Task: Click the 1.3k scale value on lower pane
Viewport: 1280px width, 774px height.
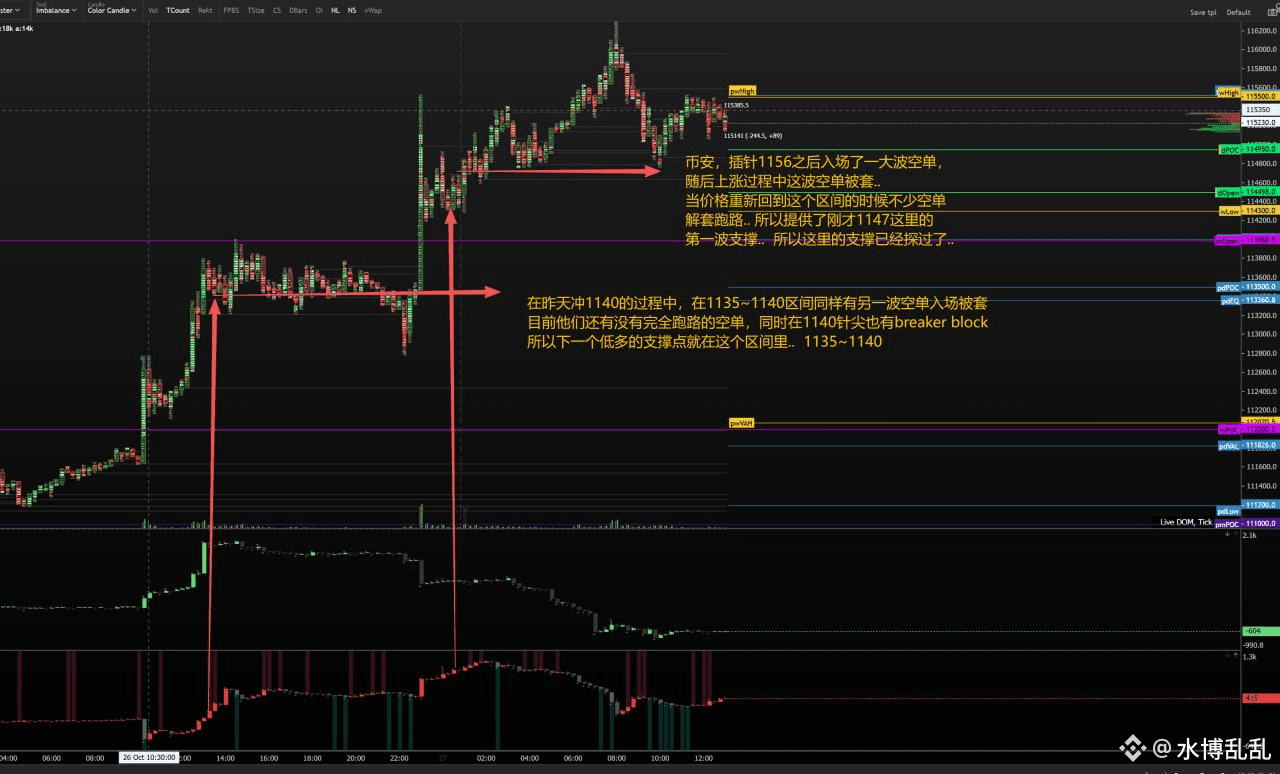Action: (x=1250, y=656)
